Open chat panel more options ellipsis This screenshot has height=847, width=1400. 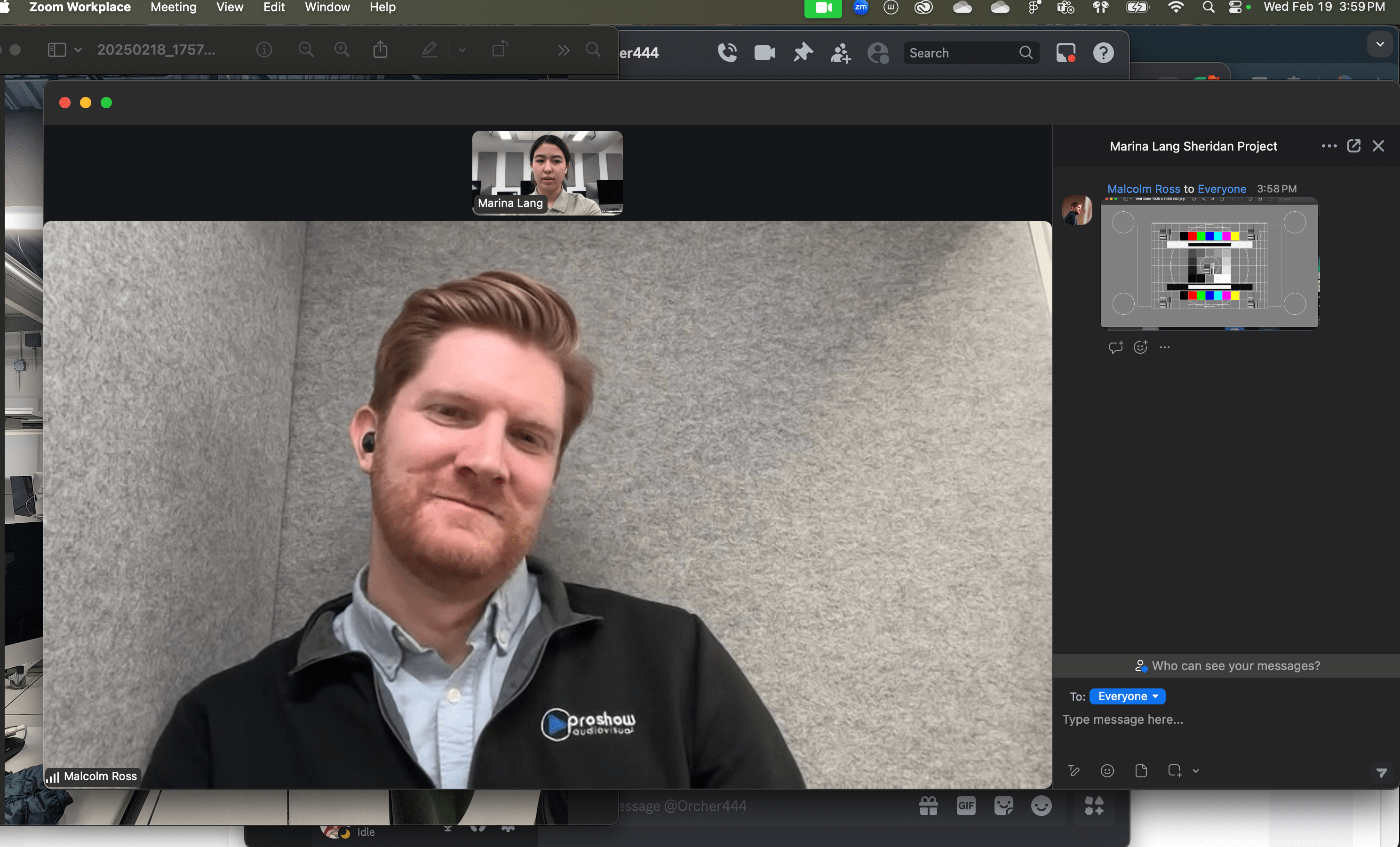point(1328,146)
